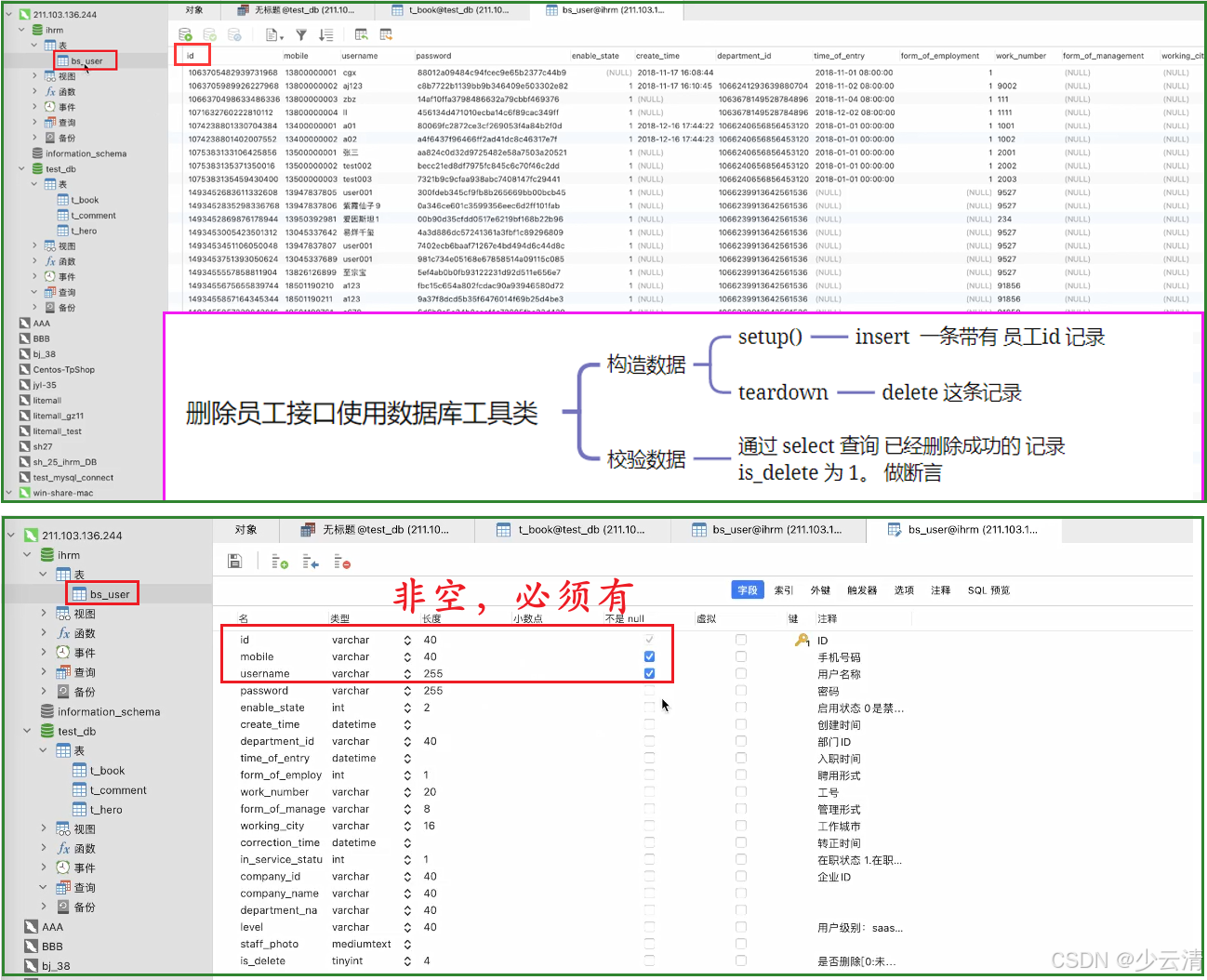Click the length stepper for the id field
The width and height of the screenshot is (1207, 980).
(x=407, y=639)
